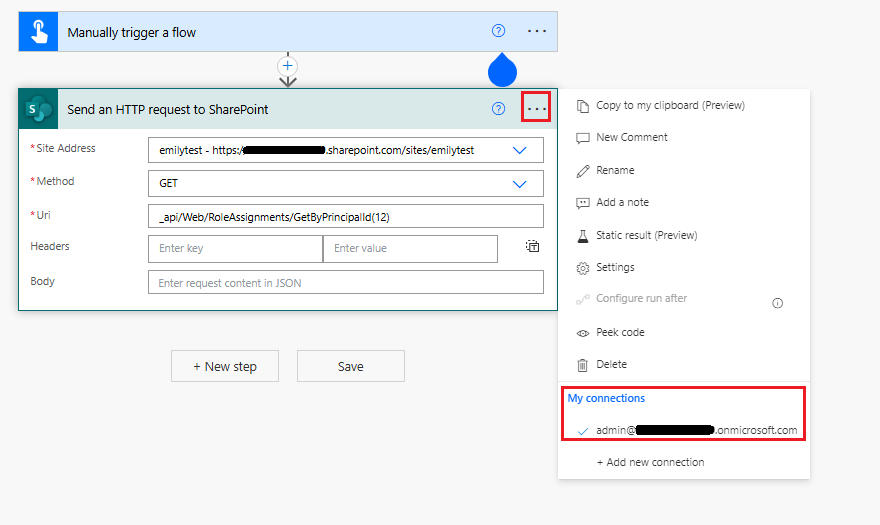Click the Static result flask icon
The height and width of the screenshot is (525, 880).
[x=583, y=236]
